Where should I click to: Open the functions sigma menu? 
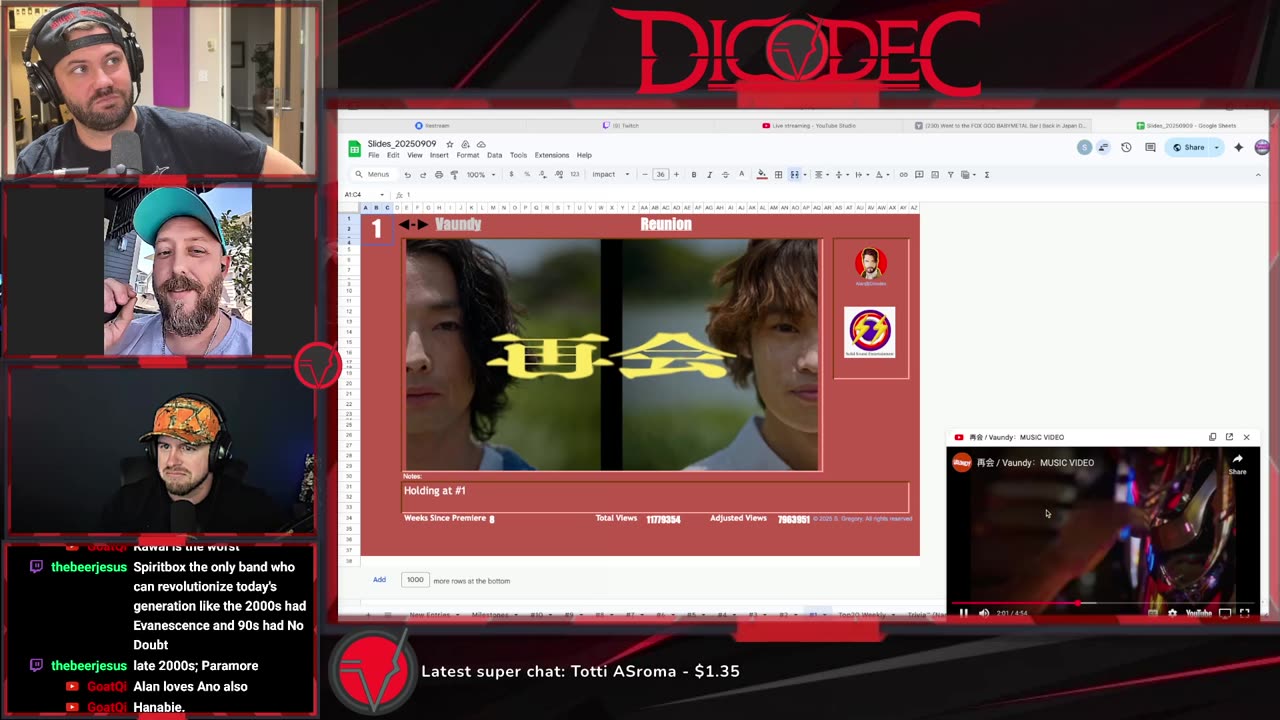[986, 175]
